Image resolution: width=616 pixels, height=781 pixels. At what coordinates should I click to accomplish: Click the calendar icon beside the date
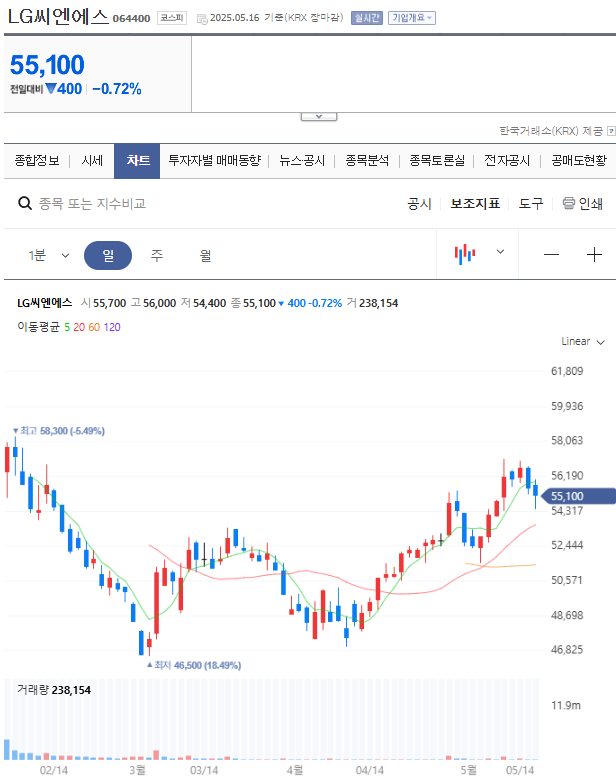[x=202, y=18]
